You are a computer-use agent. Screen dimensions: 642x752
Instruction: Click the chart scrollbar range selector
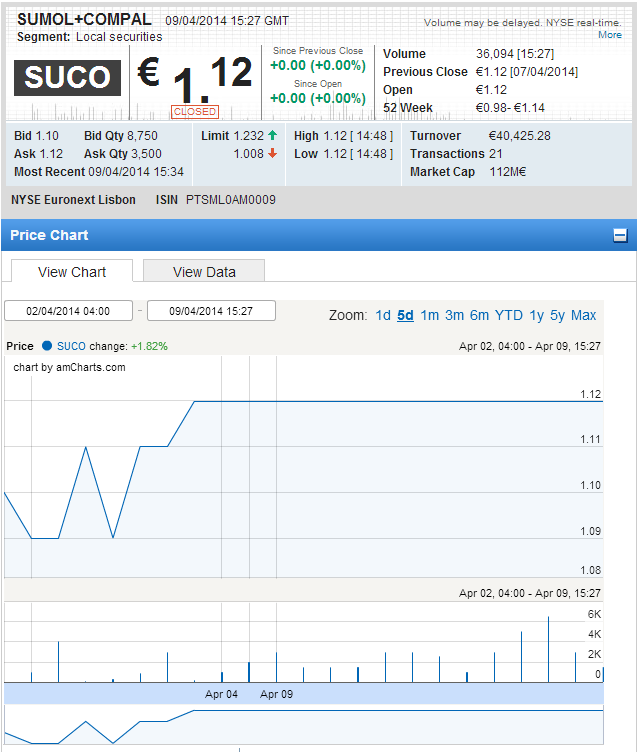coord(303,725)
